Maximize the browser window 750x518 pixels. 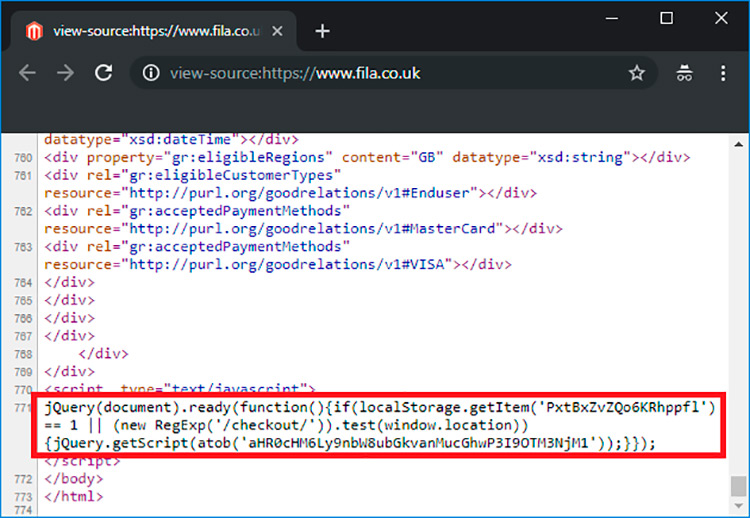click(667, 18)
